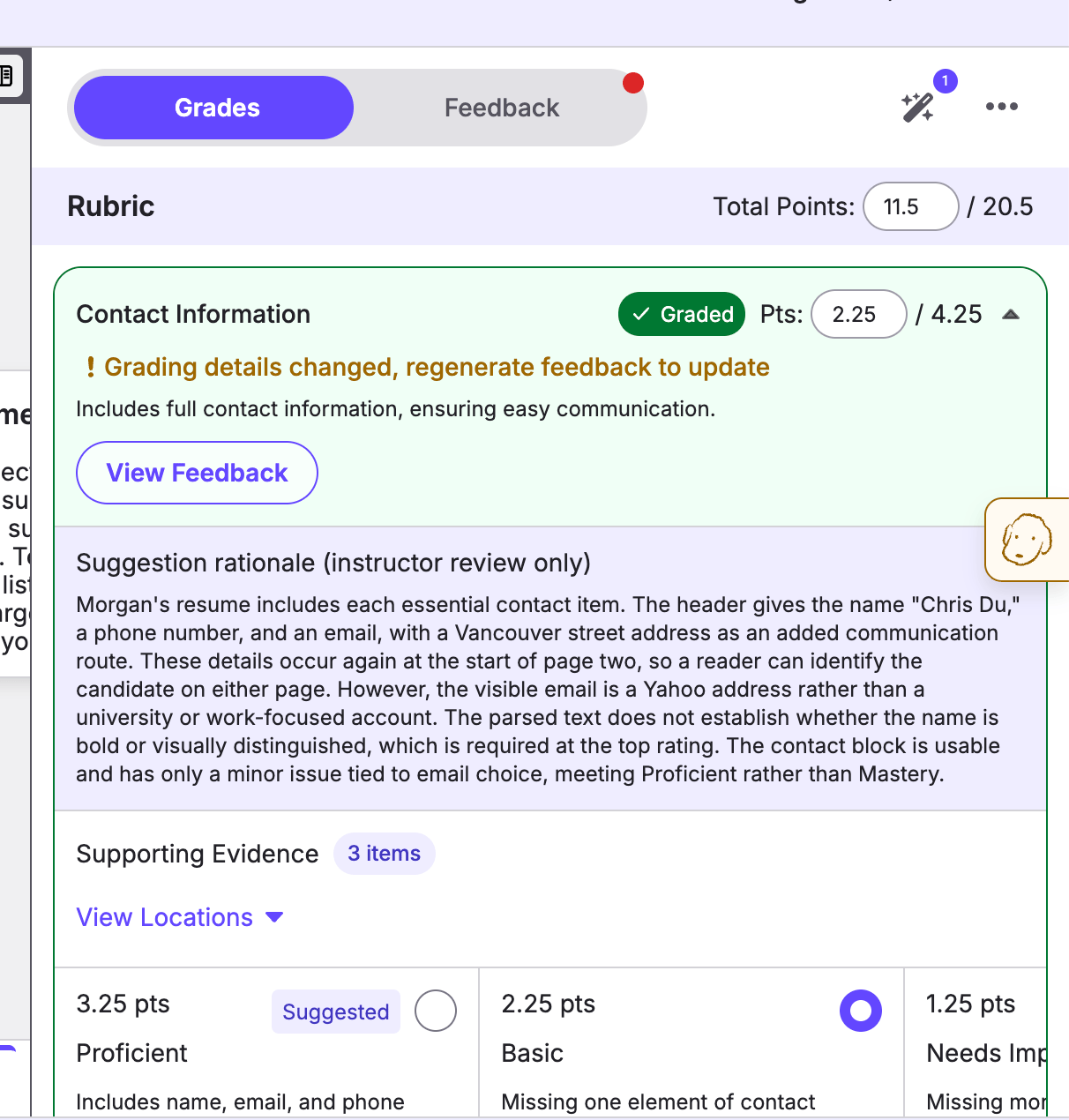Collapse the Contact Information criterion arrow
The image size is (1069, 1120).
click(1012, 314)
